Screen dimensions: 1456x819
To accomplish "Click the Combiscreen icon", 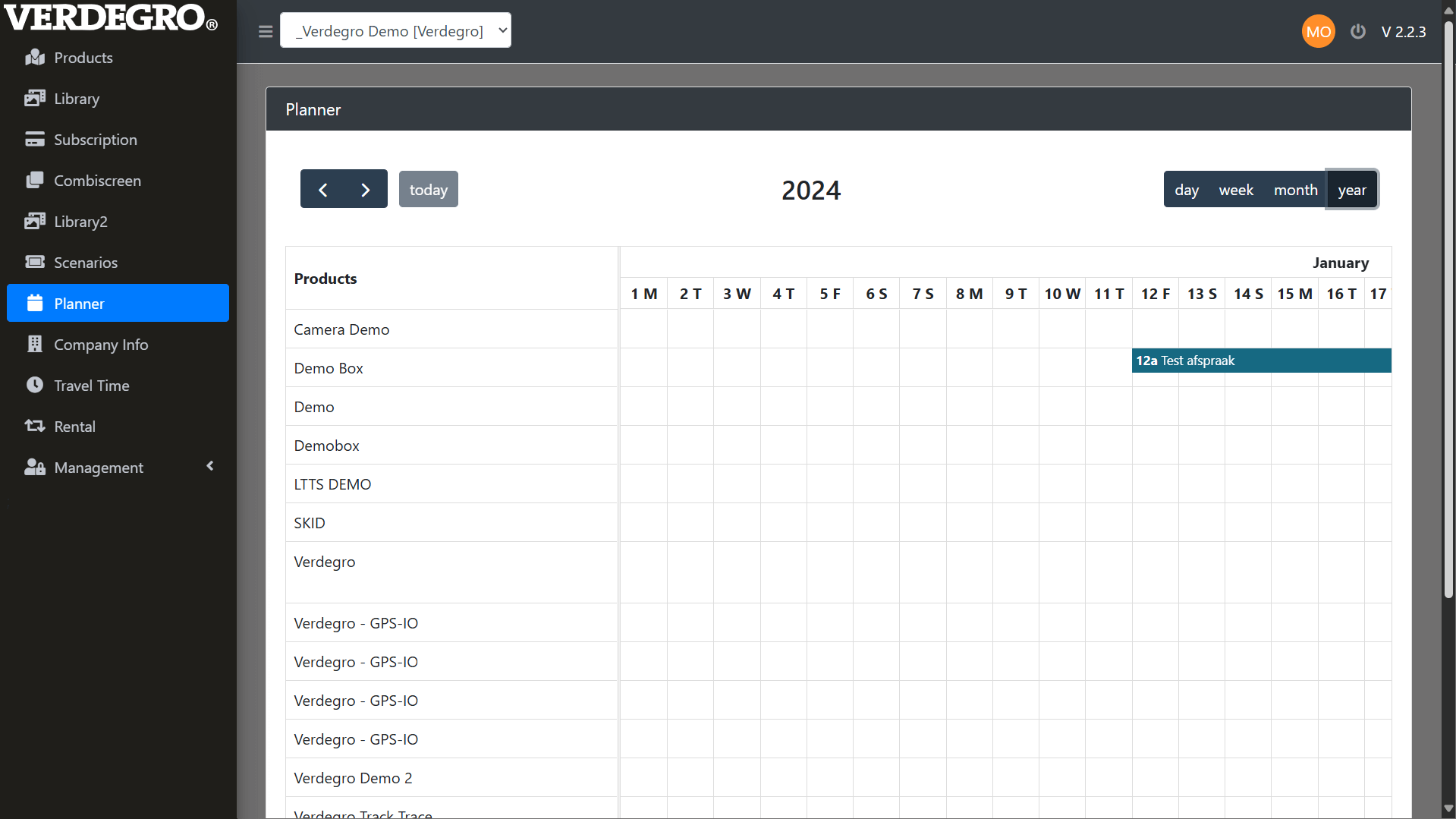I will pos(35,181).
